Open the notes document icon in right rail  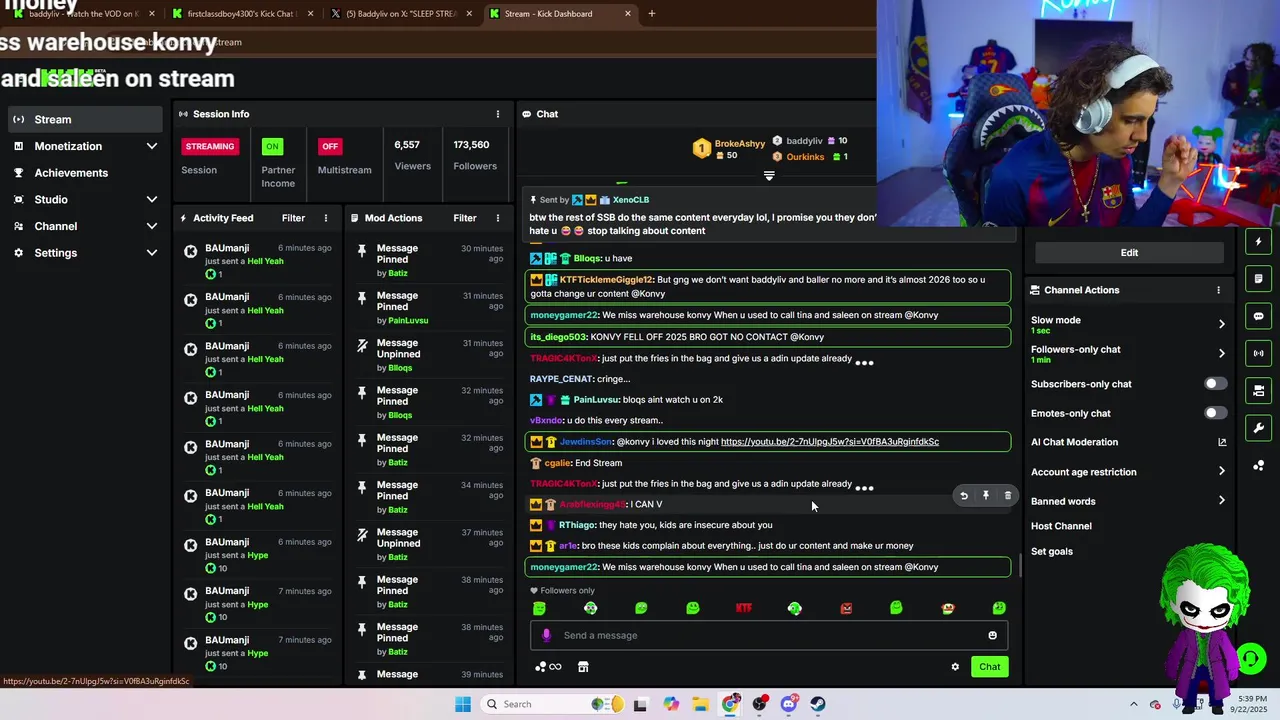pyautogui.click(x=1258, y=279)
